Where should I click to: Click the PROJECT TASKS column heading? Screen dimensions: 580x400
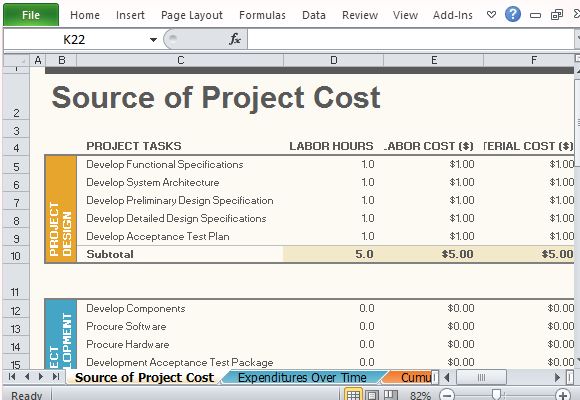tap(134, 146)
